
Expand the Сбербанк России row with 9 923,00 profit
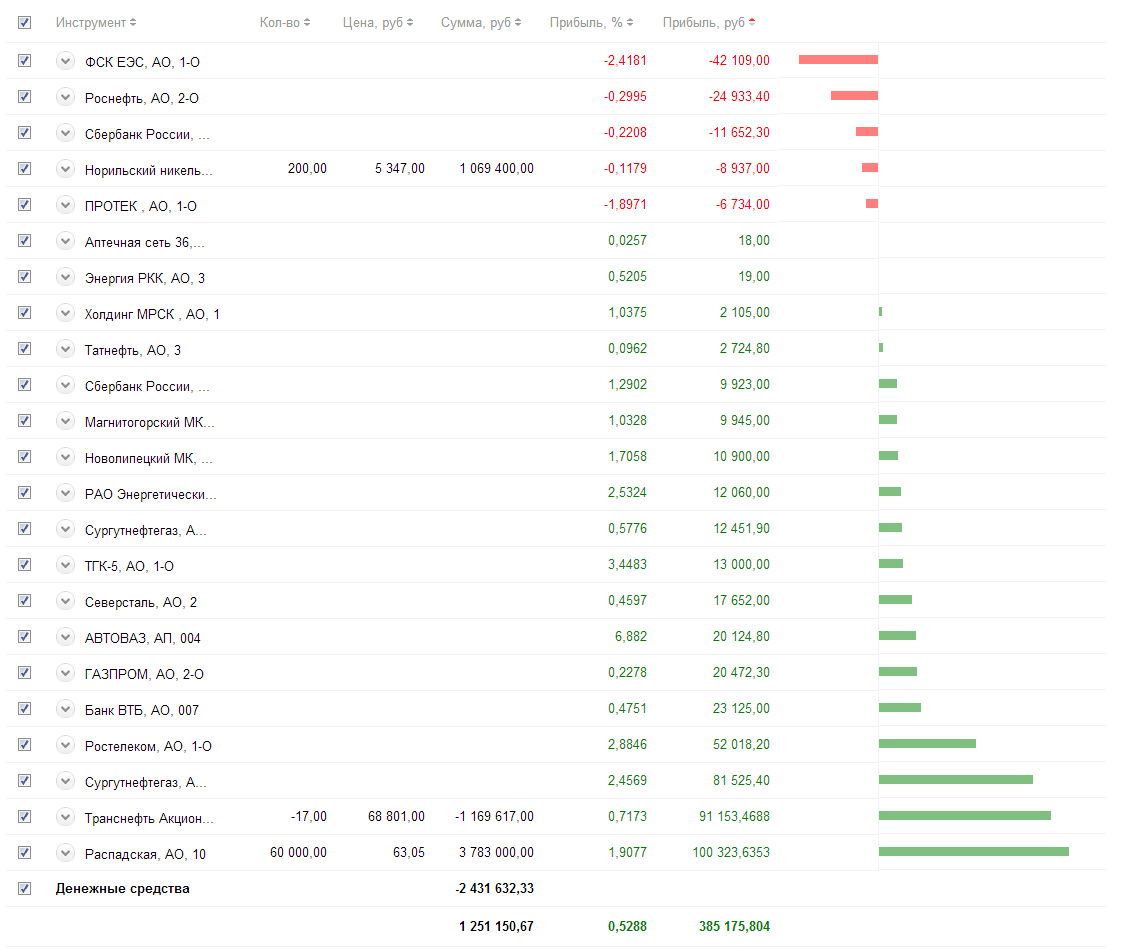point(66,385)
